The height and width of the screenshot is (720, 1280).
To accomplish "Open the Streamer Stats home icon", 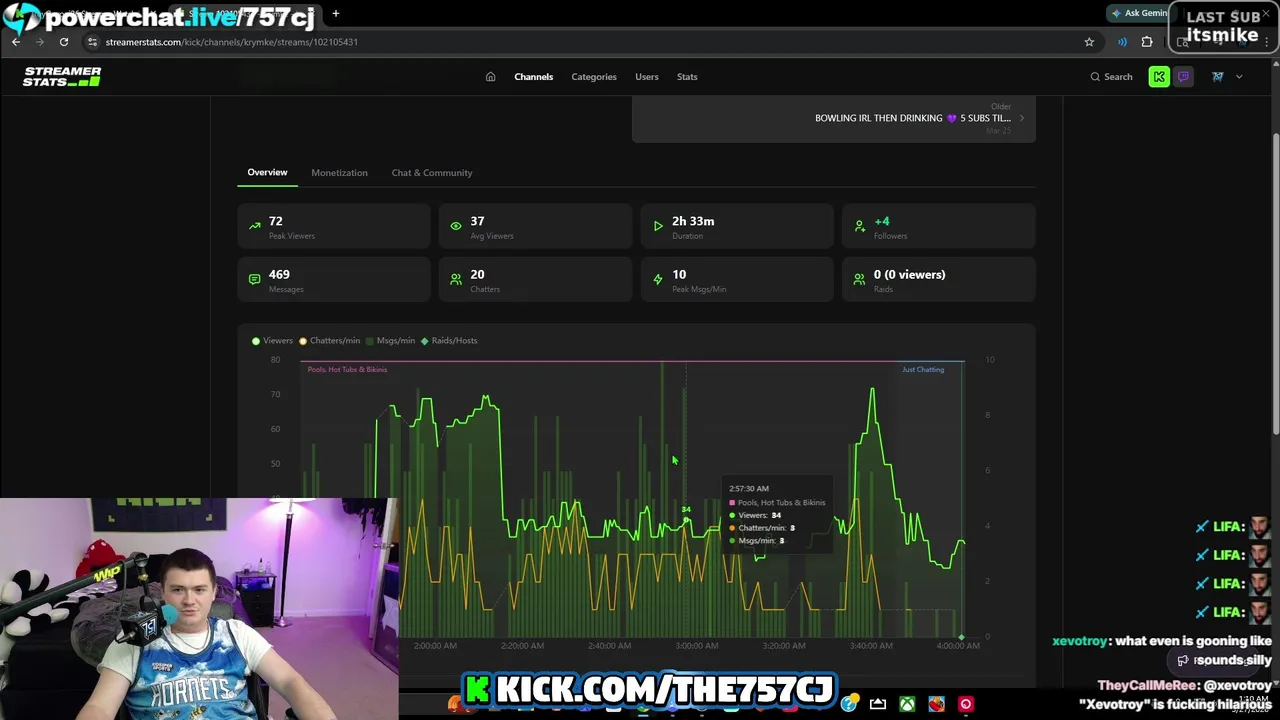I will tap(490, 77).
